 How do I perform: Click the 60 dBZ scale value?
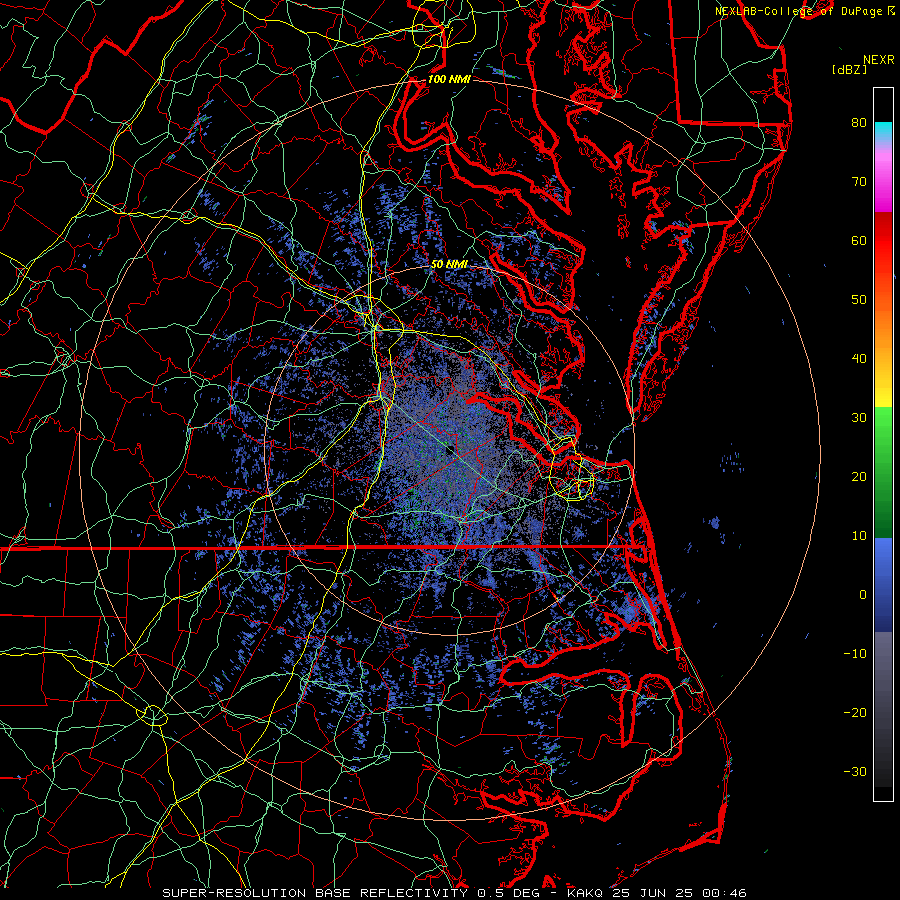click(x=859, y=240)
